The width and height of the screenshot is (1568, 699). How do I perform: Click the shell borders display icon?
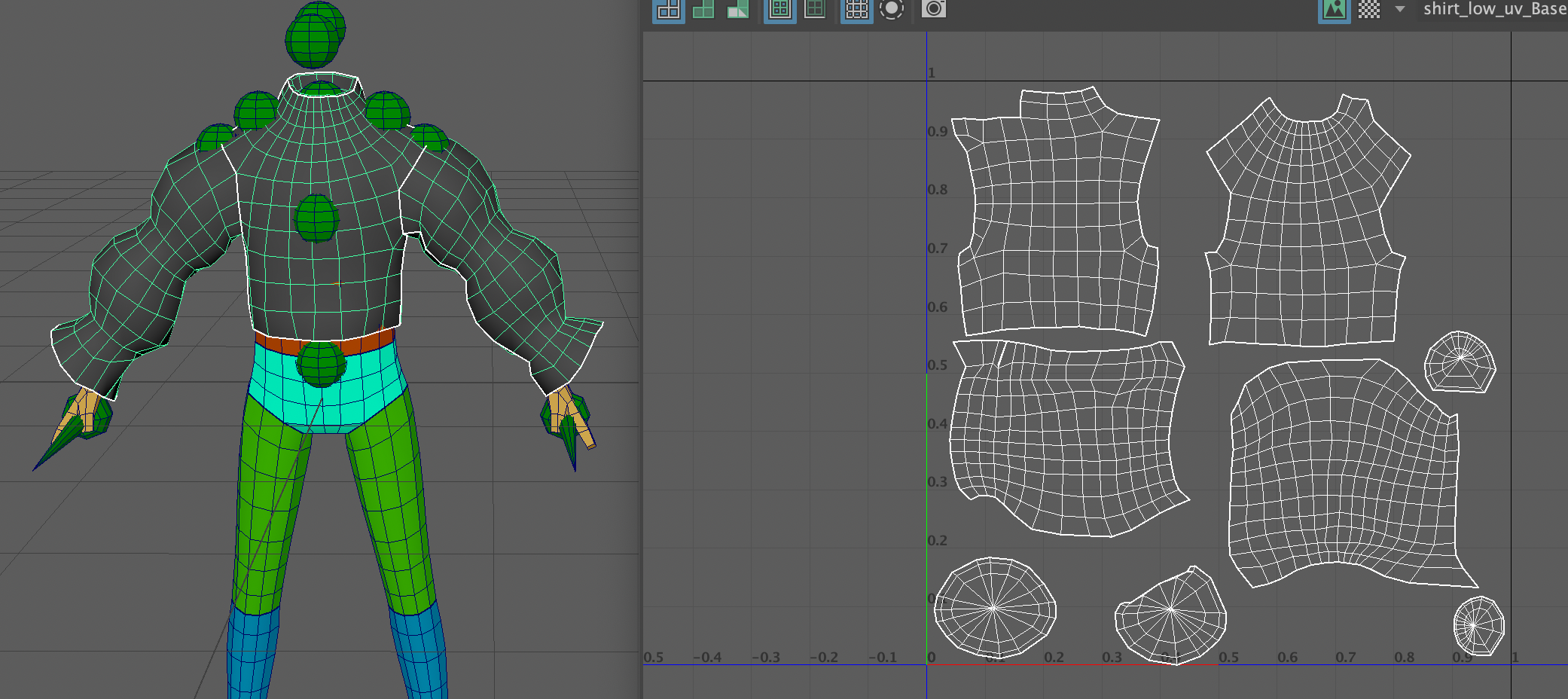(815, 10)
